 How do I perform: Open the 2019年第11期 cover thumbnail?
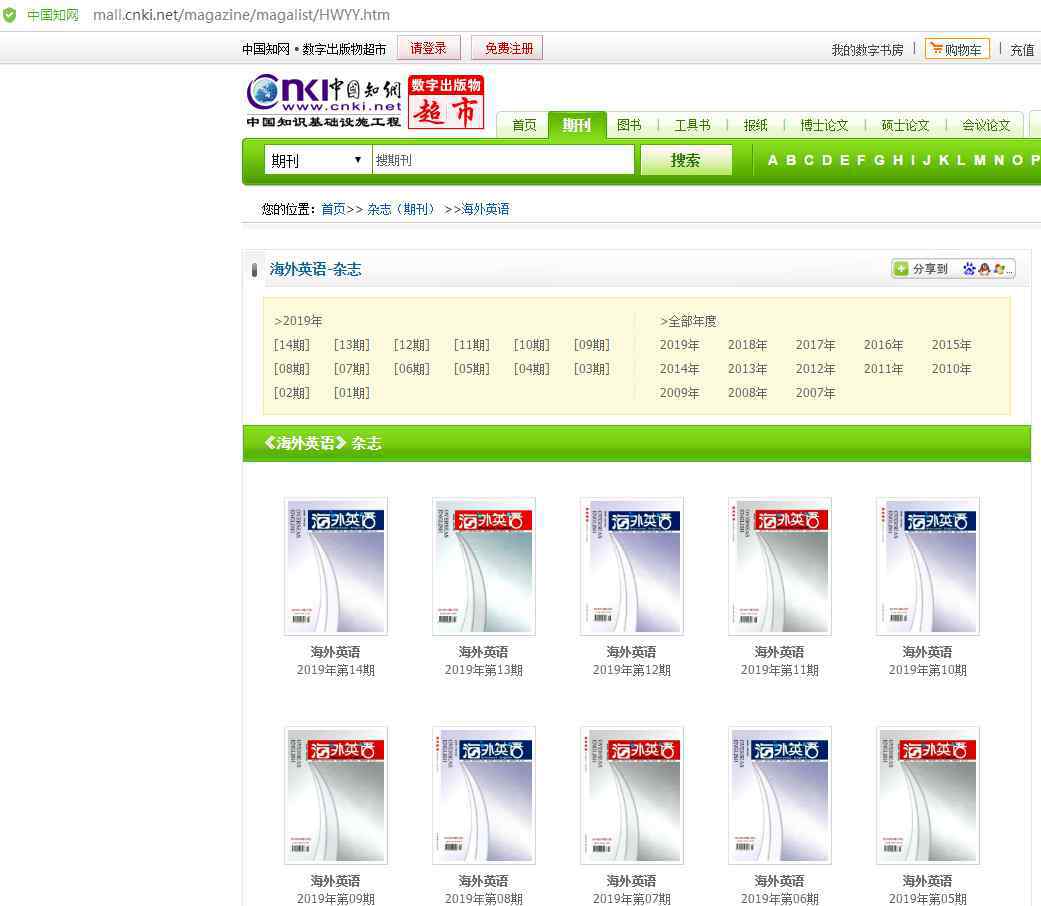[780, 566]
